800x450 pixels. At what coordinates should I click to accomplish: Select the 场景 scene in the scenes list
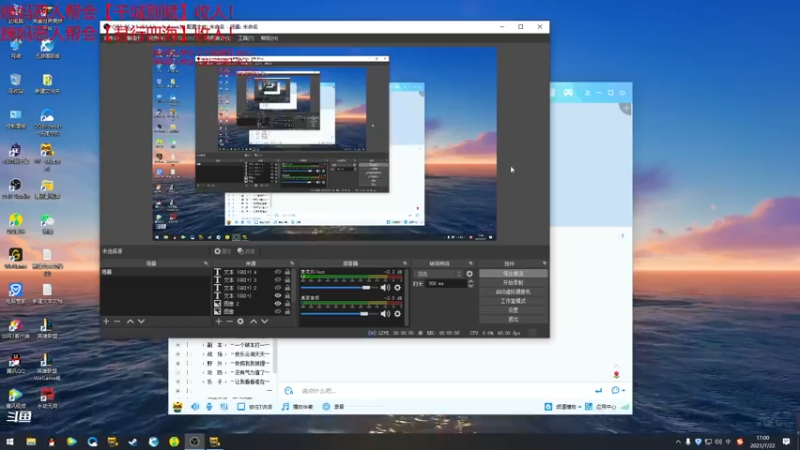pos(155,272)
